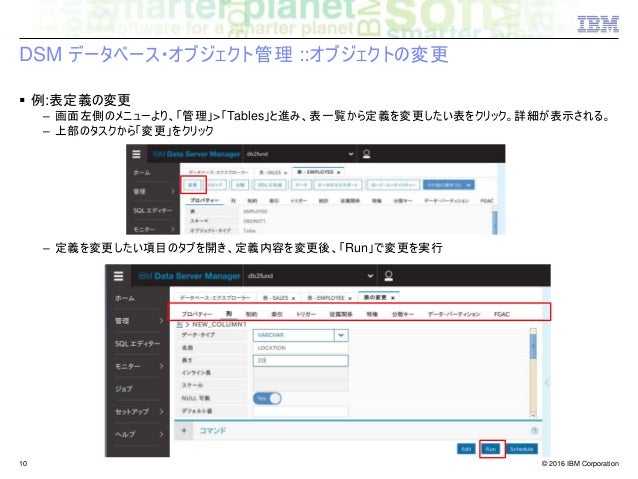This screenshot has height=479, width=638.
Task: Click the 比較 button
Action: pos(240,185)
